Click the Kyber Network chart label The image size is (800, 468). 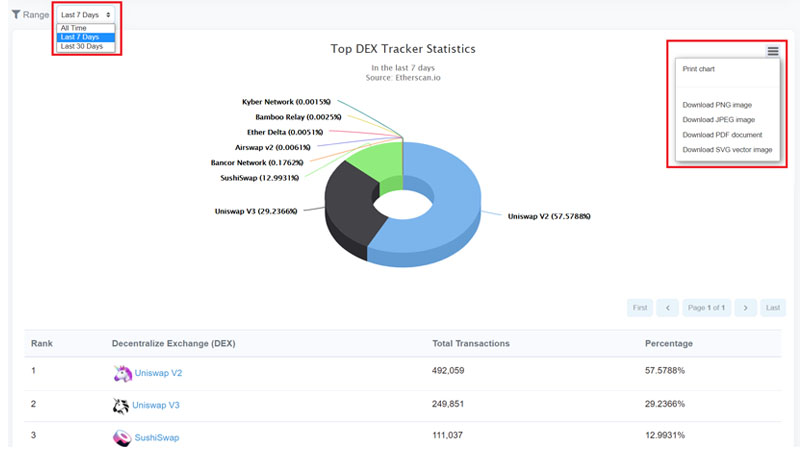pyautogui.click(x=286, y=102)
